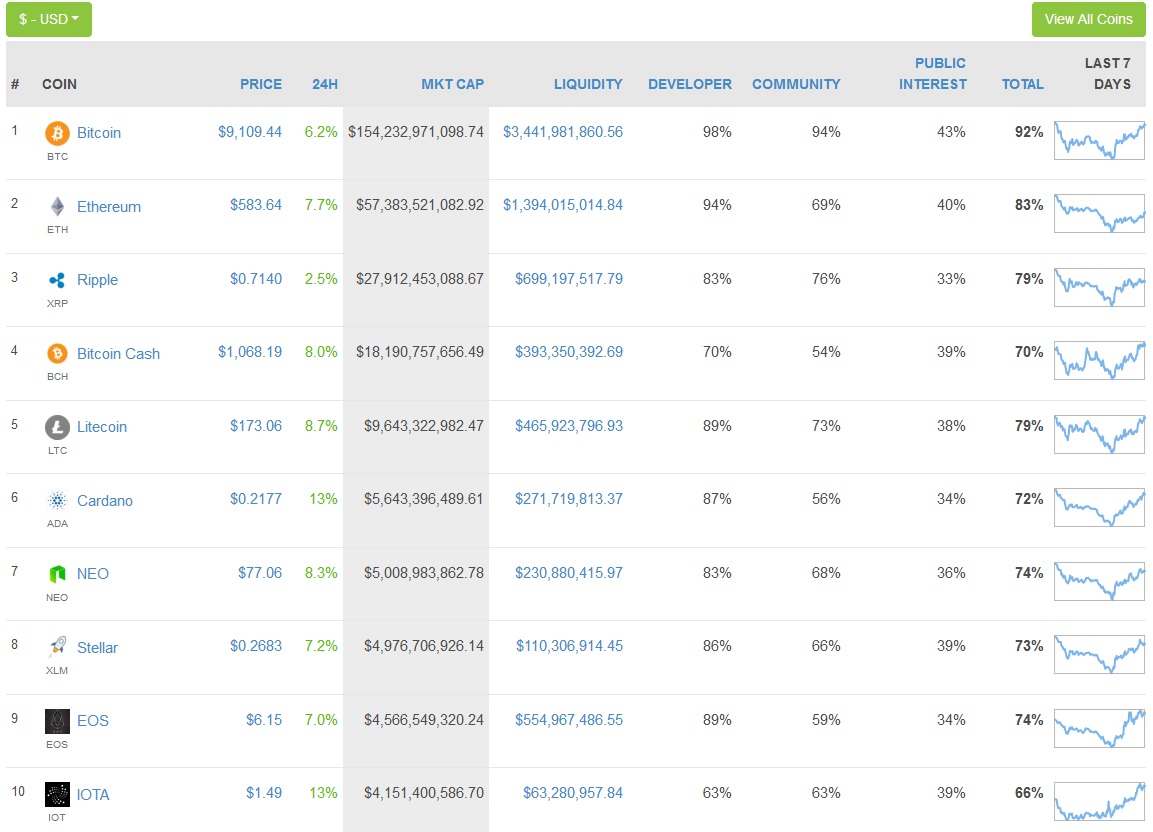Image resolution: width=1153 pixels, height=832 pixels.
Task: Click the Bitcoin Cash logo icon
Action: 57,353
